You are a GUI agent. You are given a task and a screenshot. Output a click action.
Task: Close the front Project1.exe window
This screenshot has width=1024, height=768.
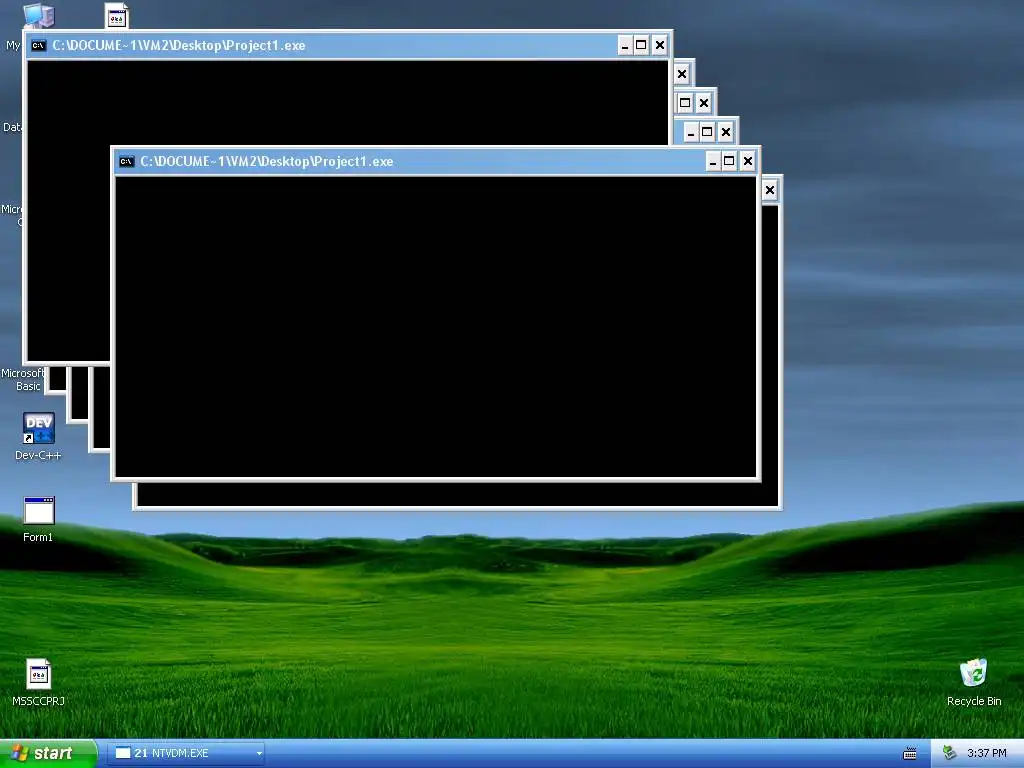pyautogui.click(x=748, y=161)
